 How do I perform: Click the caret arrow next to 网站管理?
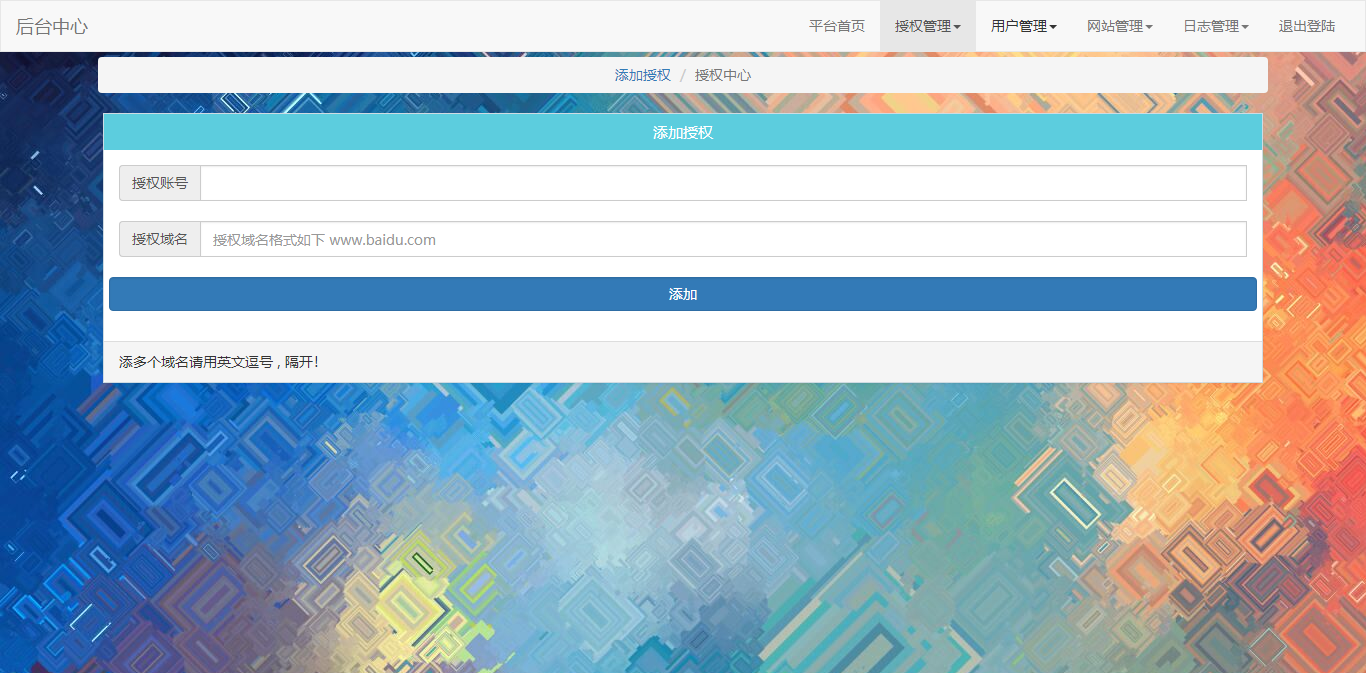tap(1149, 27)
